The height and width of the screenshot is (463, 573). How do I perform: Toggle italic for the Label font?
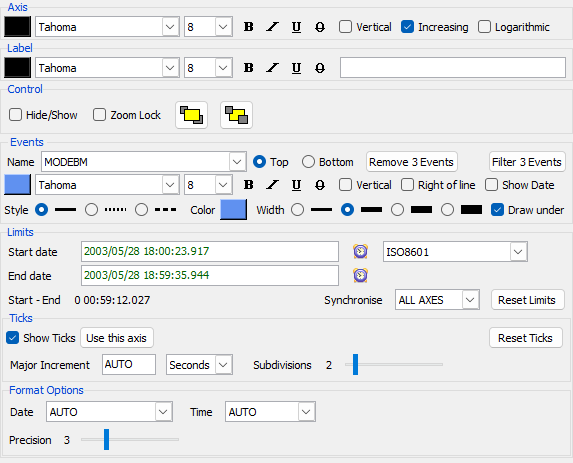272,68
